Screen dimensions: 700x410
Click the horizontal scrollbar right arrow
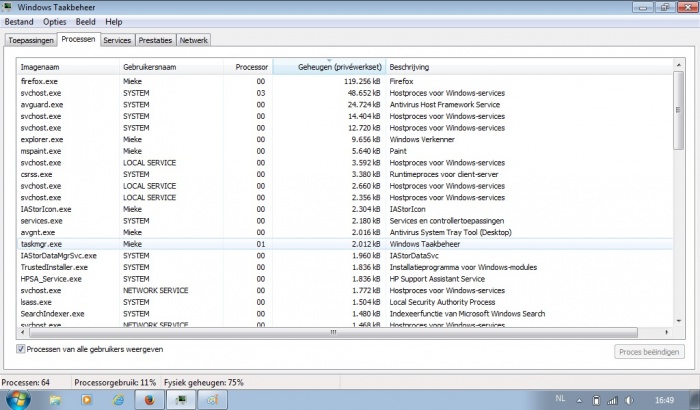pos(667,332)
